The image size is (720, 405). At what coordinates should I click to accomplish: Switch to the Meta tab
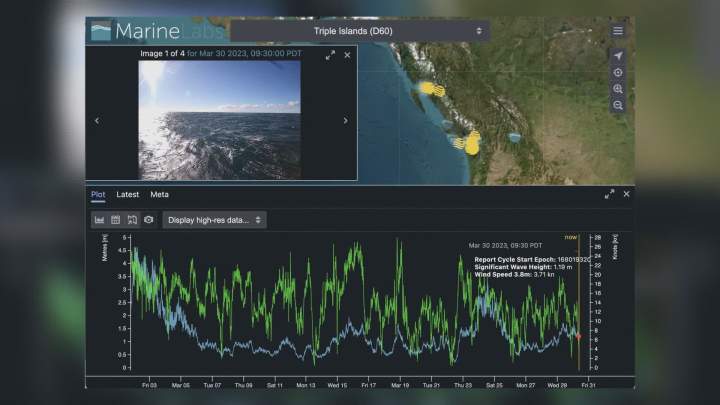pos(160,194)
